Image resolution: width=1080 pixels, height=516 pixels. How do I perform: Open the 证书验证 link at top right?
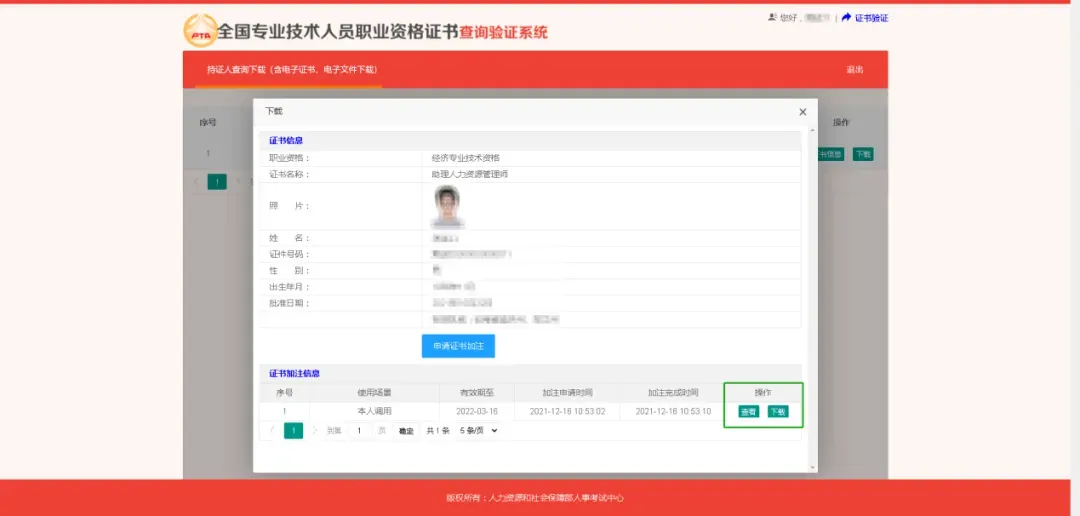point(871,18)
